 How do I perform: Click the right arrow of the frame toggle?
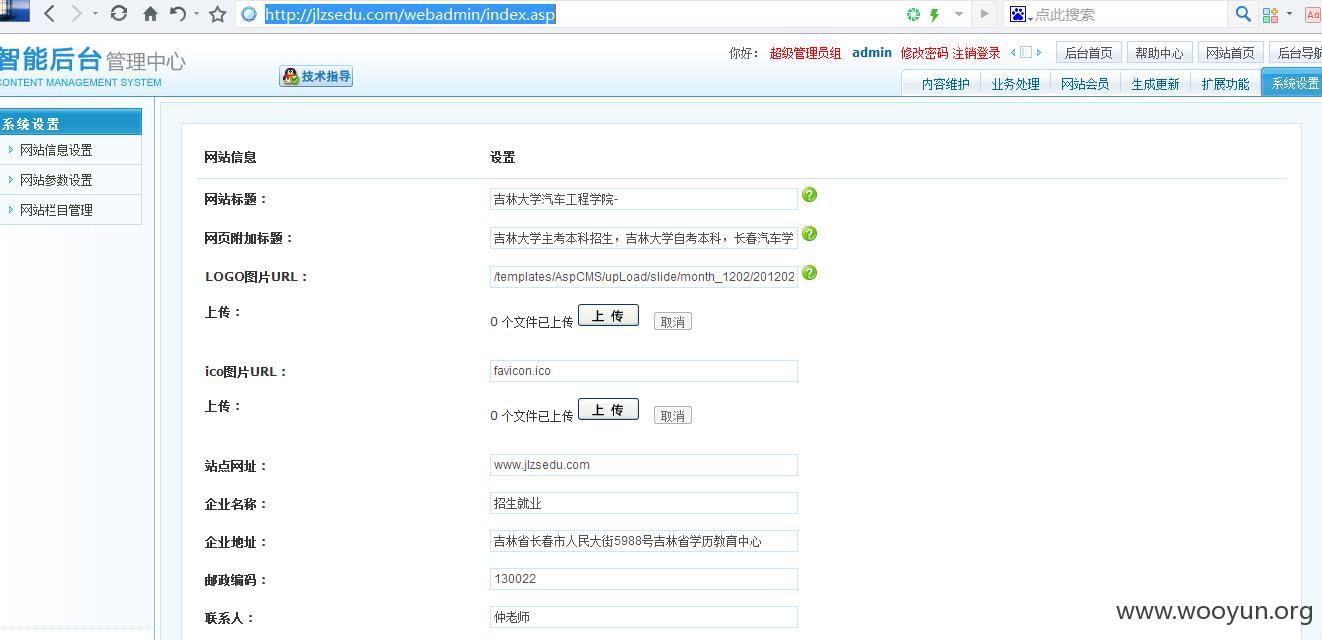[1038, 52]
